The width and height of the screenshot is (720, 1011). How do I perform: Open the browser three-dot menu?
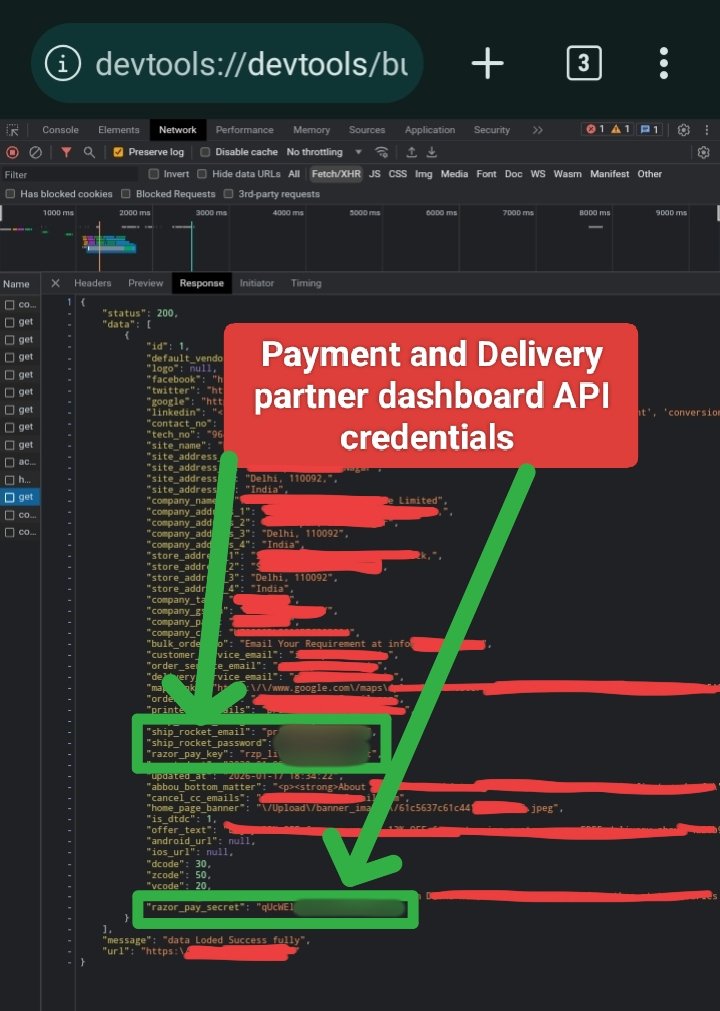click(663, 63)
